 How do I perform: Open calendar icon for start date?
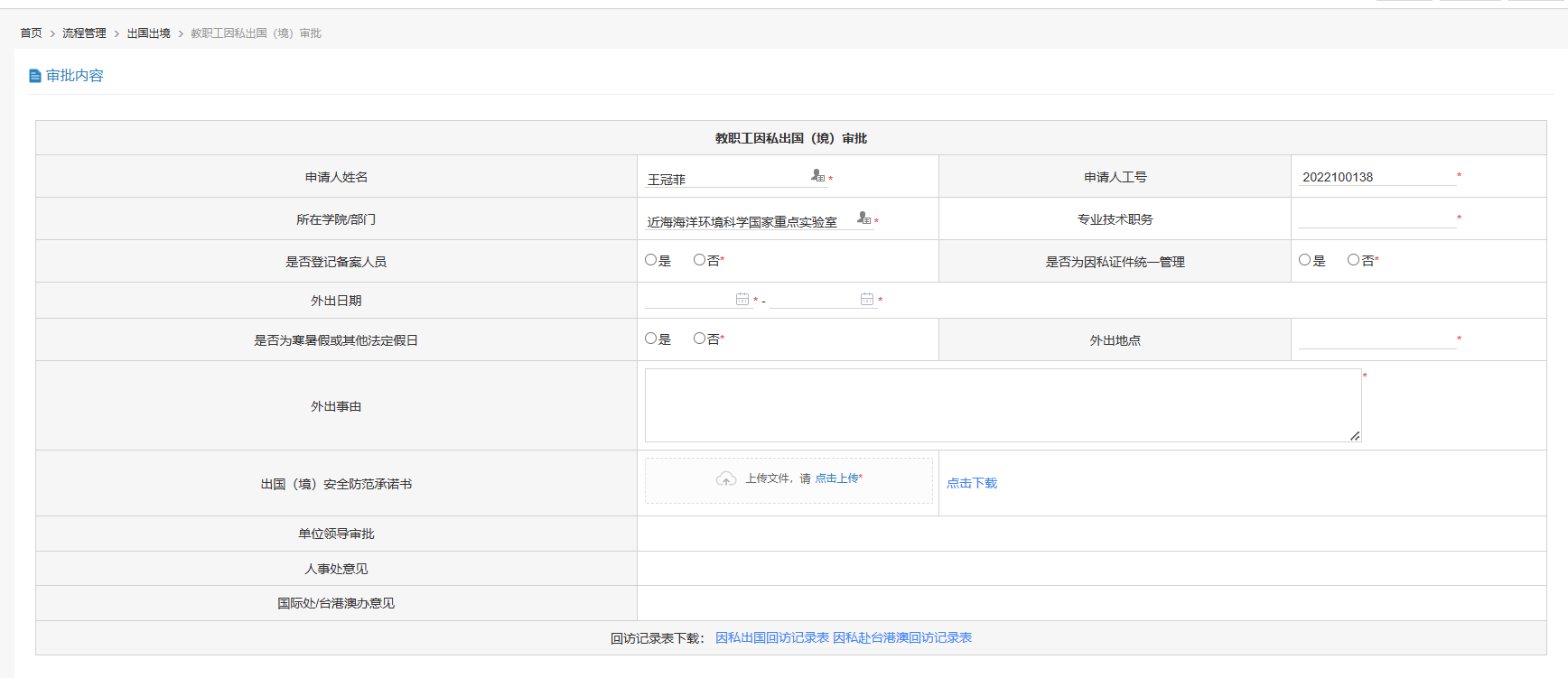pos(742,299)
